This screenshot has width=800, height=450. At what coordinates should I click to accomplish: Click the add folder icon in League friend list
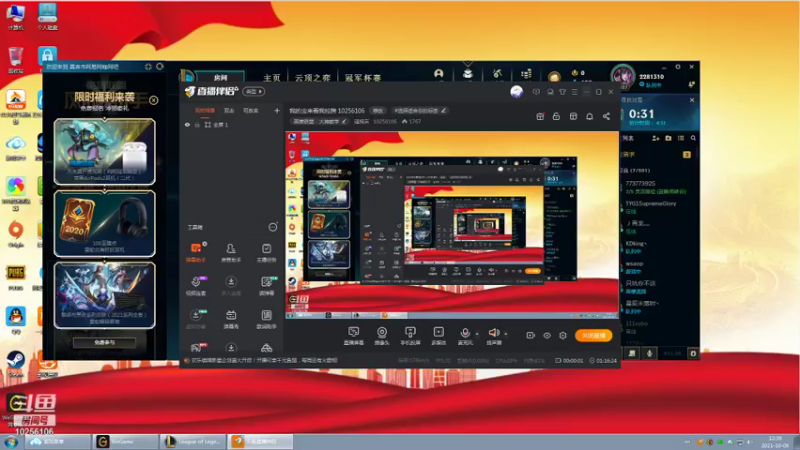(x=668, y=138)
